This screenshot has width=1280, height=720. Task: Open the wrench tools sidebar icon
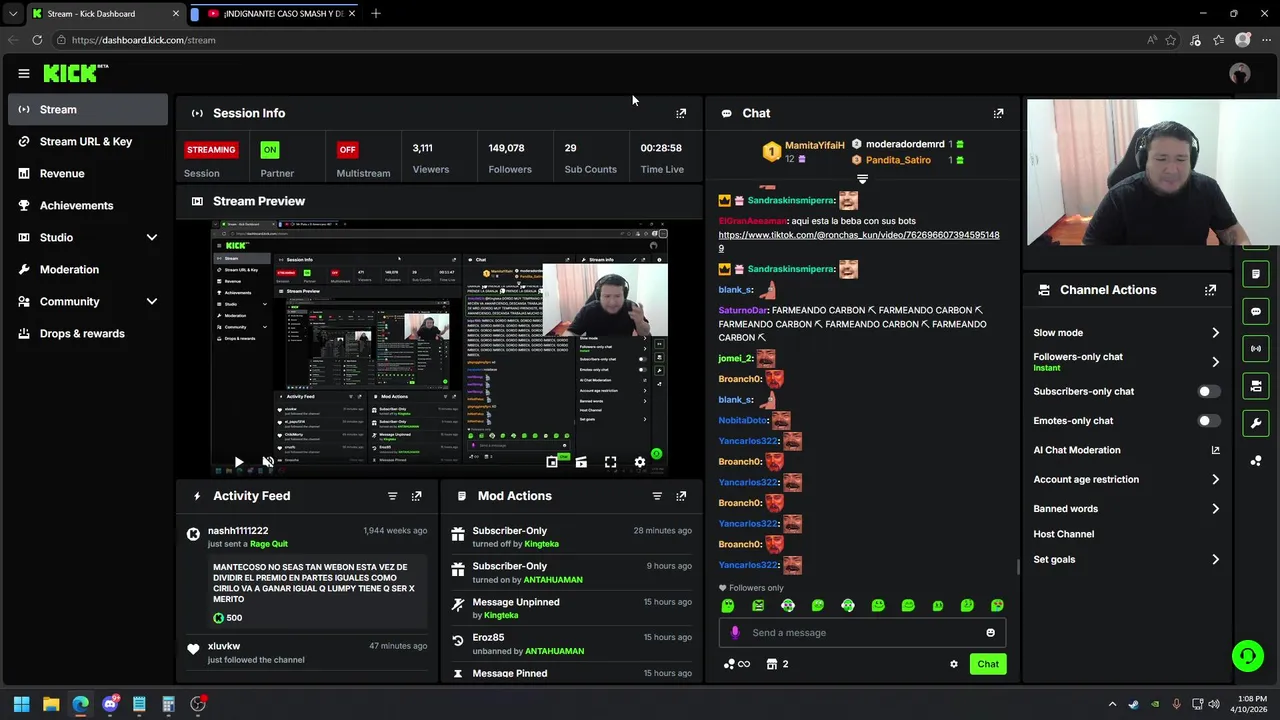(x=1256, y=423)
